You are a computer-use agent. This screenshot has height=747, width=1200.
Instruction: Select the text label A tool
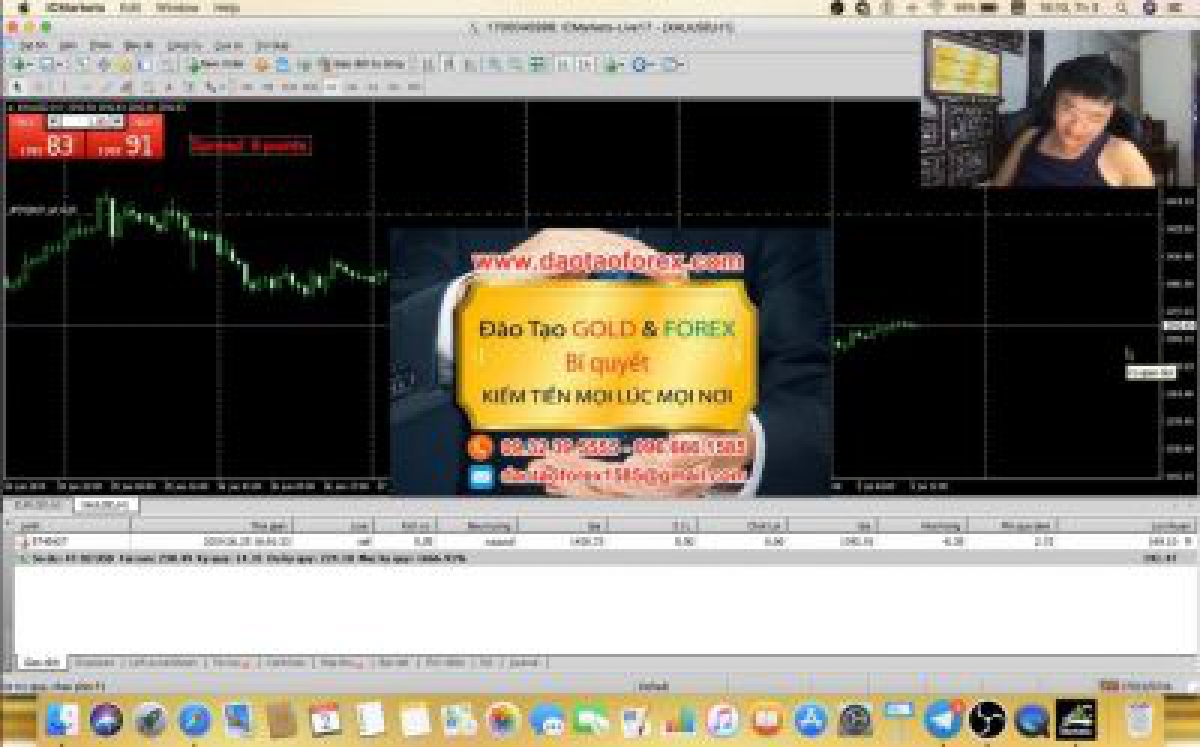(169, 87)
